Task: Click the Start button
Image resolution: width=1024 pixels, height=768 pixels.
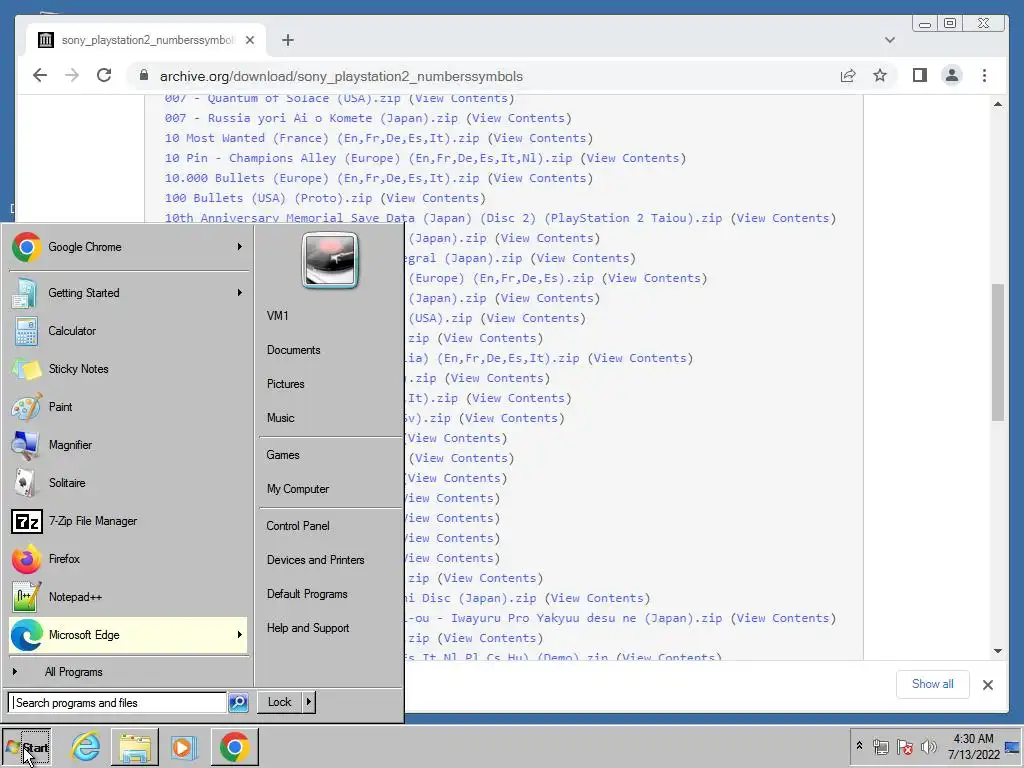Action: [x=27, y=747]
